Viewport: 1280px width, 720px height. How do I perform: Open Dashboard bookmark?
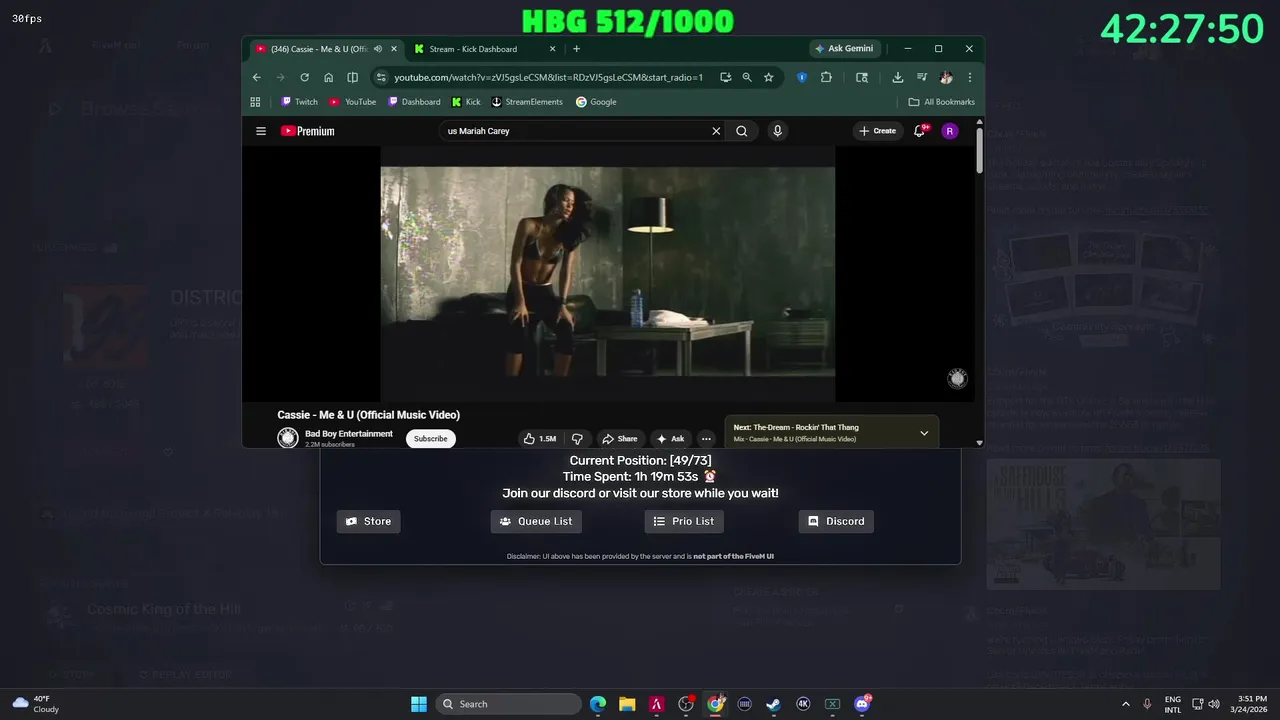(x=414, y=102)
